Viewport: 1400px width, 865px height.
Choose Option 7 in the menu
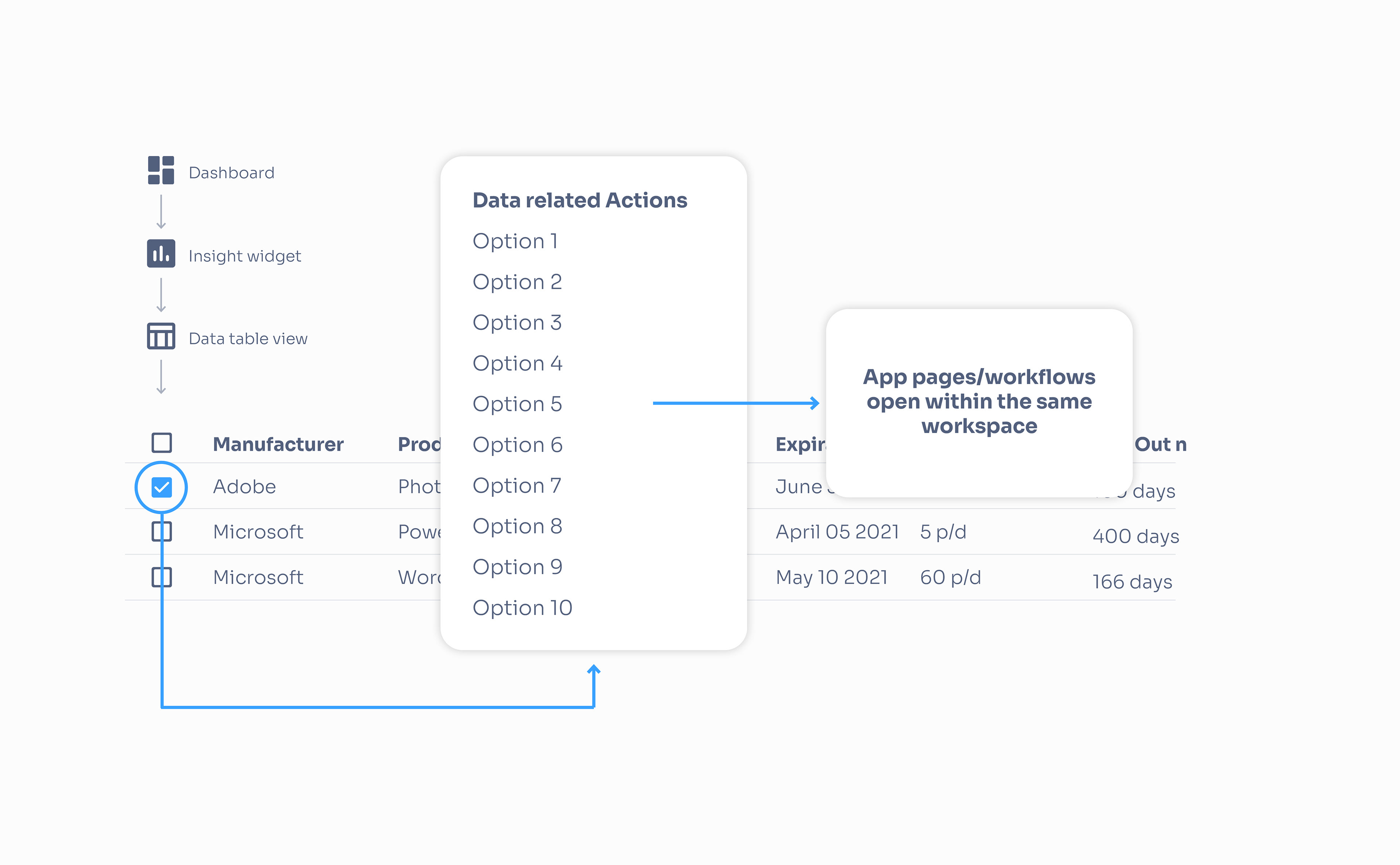(x=517, y=486)
